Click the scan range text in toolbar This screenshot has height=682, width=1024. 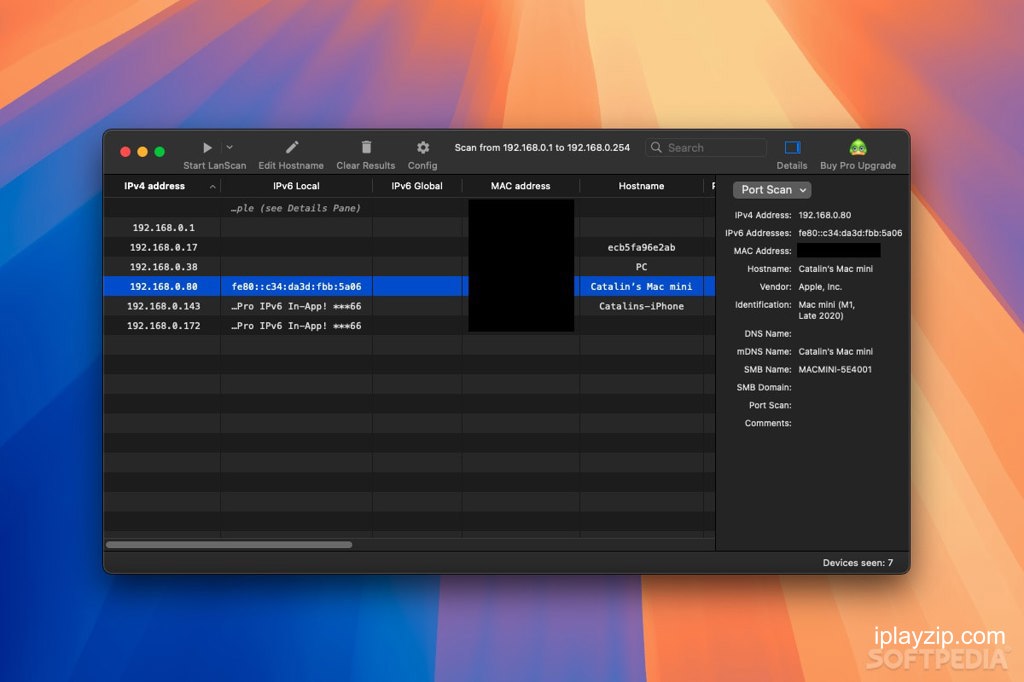point(542,148)
